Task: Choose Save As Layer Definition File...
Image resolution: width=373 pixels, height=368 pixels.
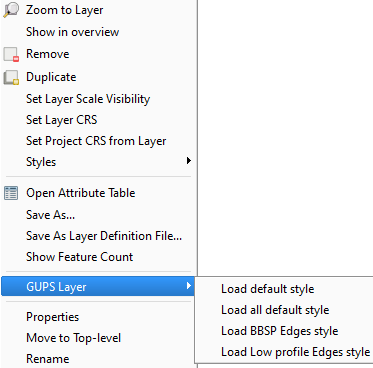Action: [x=104, y=236]
